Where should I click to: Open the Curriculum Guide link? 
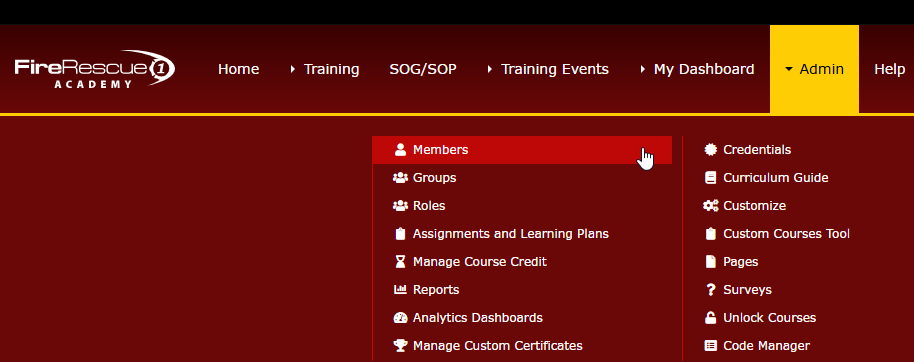[x=776, y=178]
